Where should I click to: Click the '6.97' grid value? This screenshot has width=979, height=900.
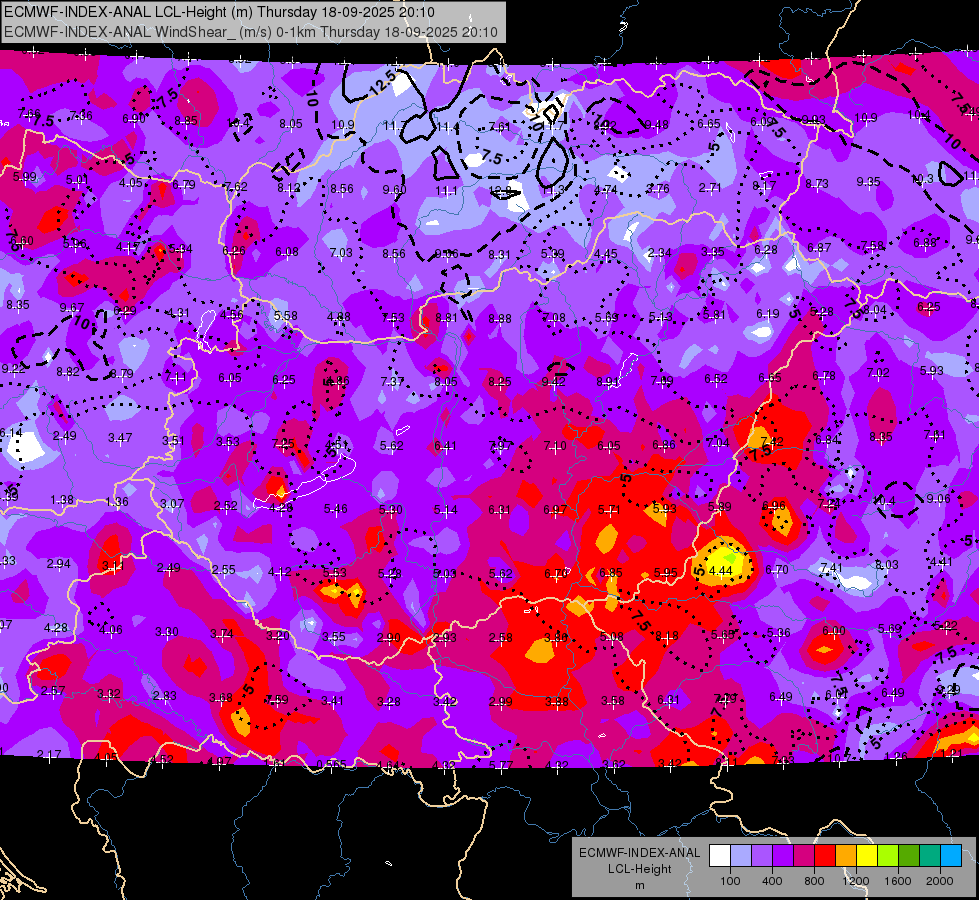pos(555,510)
